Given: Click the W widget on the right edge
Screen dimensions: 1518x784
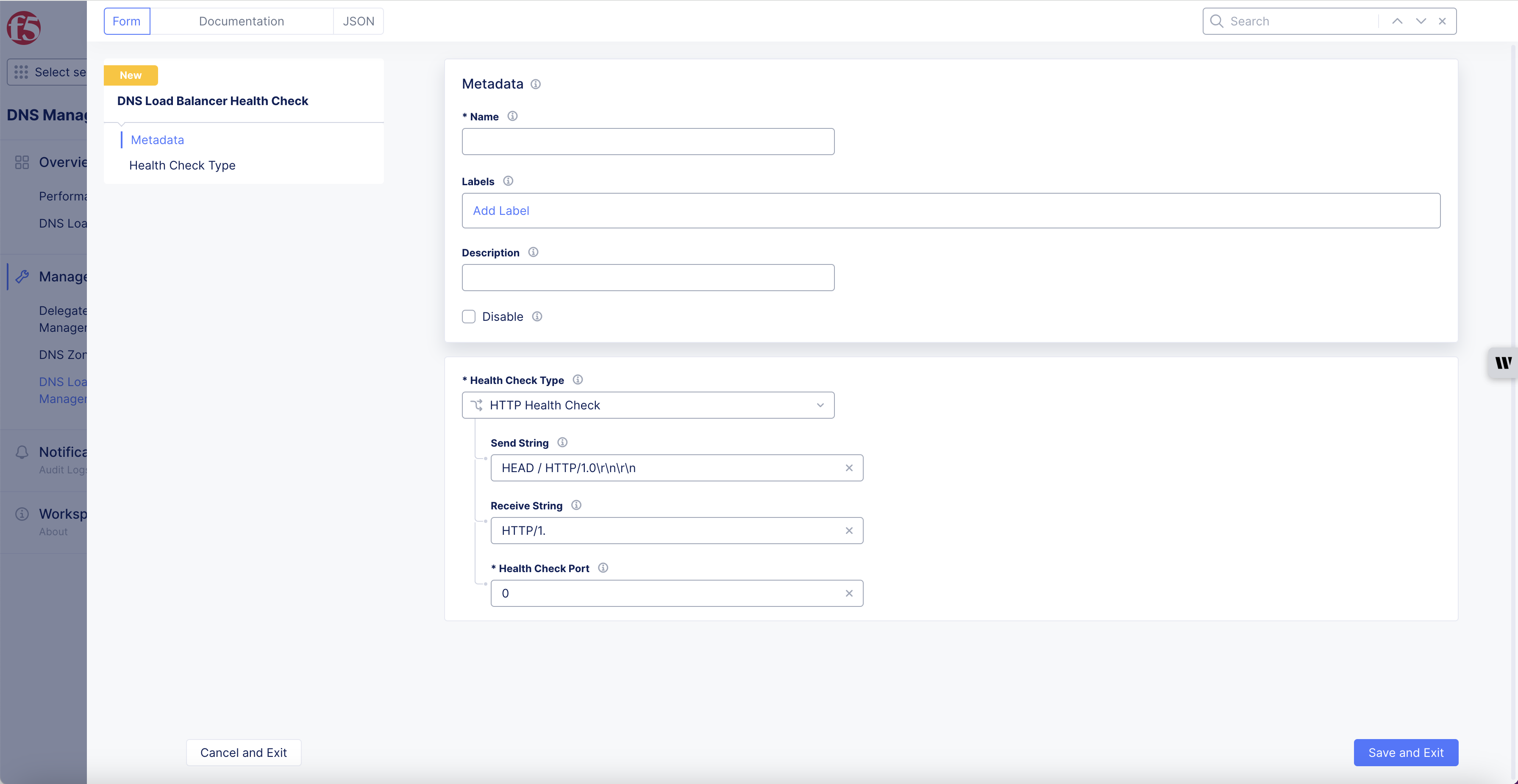Looking at the screenshot, I should tap(1503, 362).
